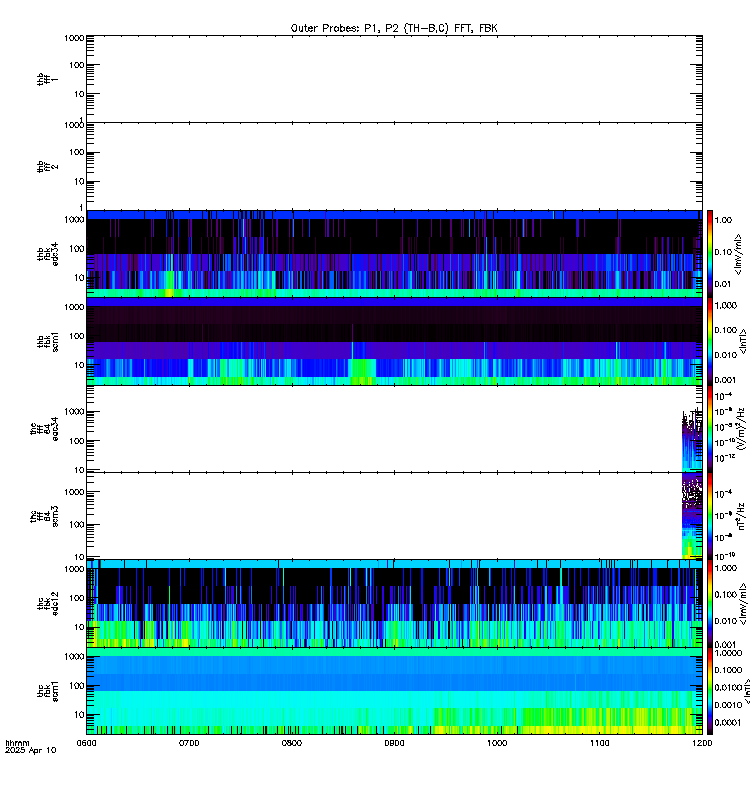Click the thb fbk edc34 color bar
The image size is (750, 800).
tap(710, 254)
